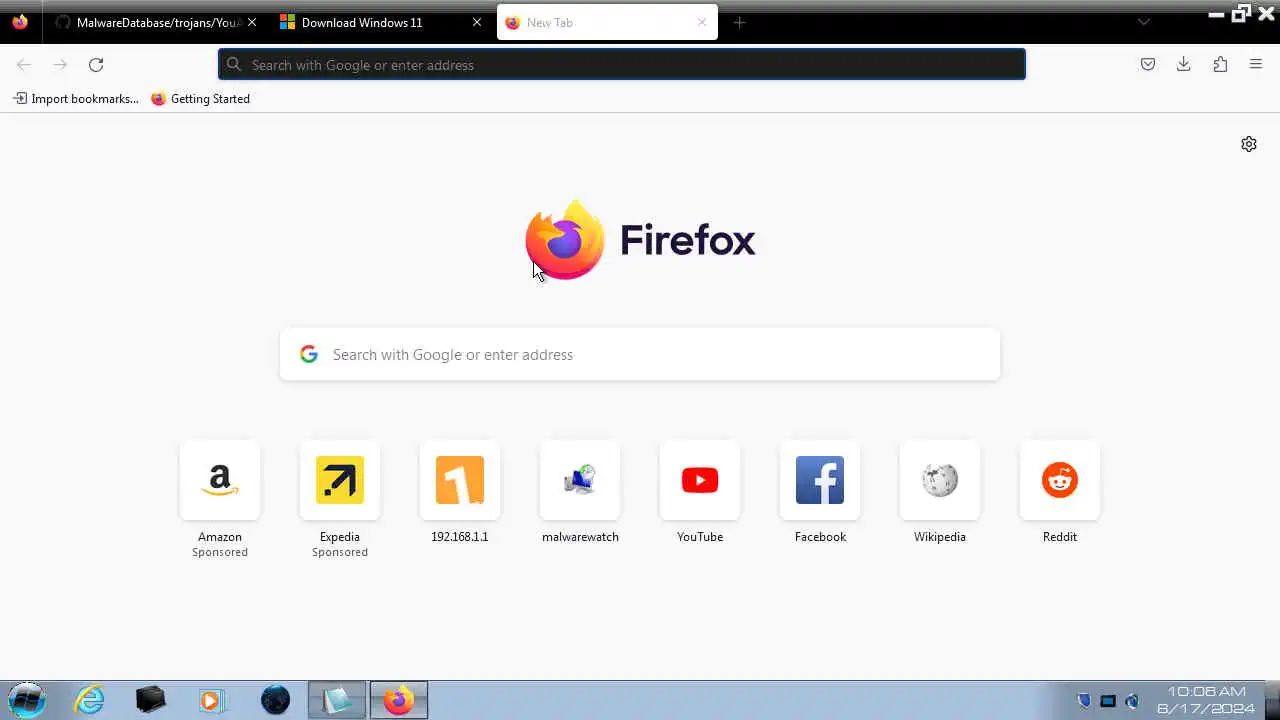Image resolution: width=1280 pixels, height=720 pixels.
Task: Click the volume speaker tray icon
Action: point(1132,701)
